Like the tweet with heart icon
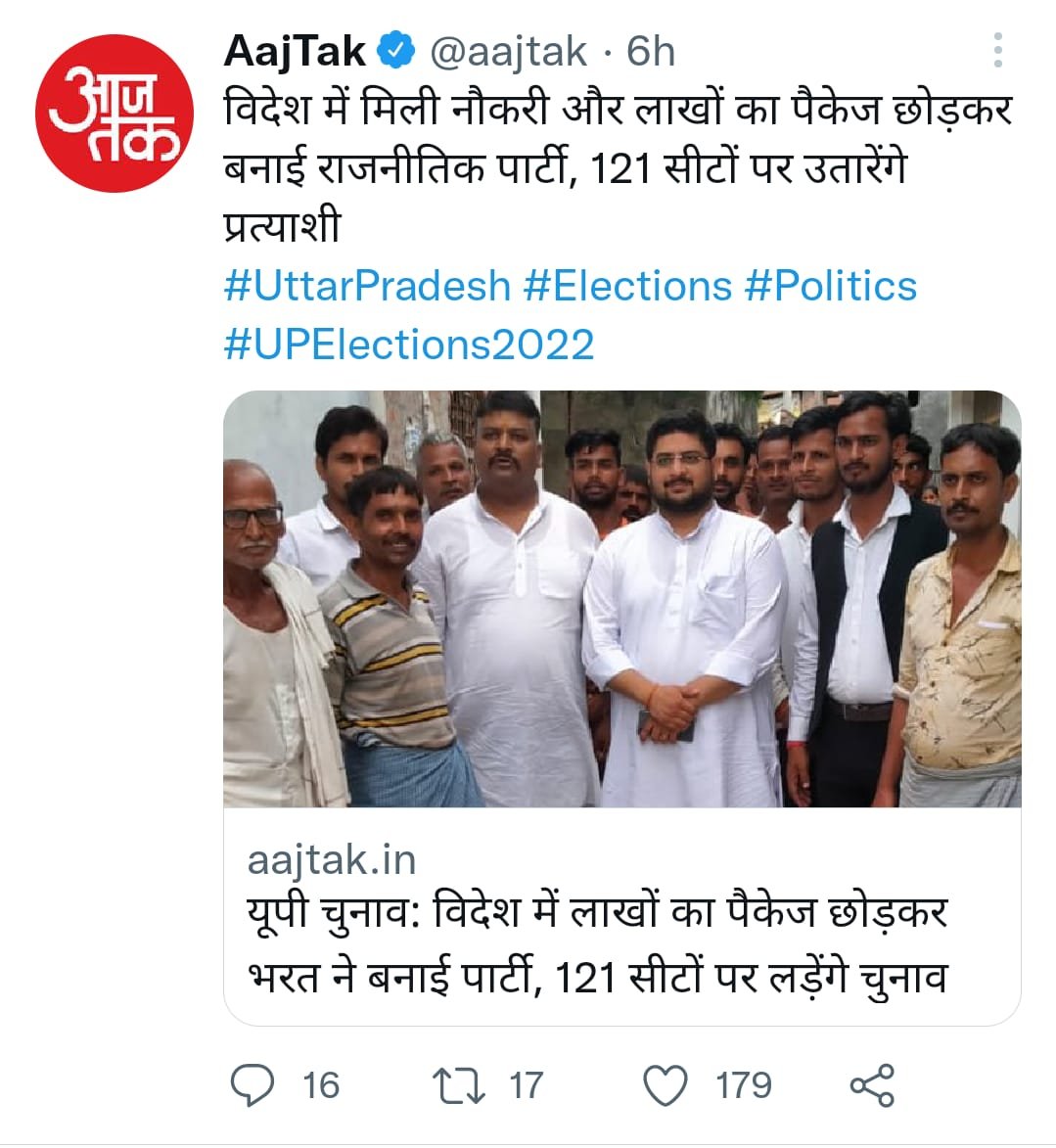1056x1148 pixels. click(666, 1085)
